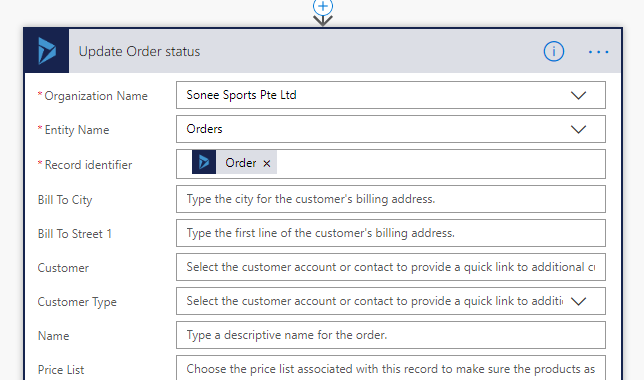Click into the Customer input field
Image resolution: width=644 pixels, height=380 pixels.
coord(391,267)
